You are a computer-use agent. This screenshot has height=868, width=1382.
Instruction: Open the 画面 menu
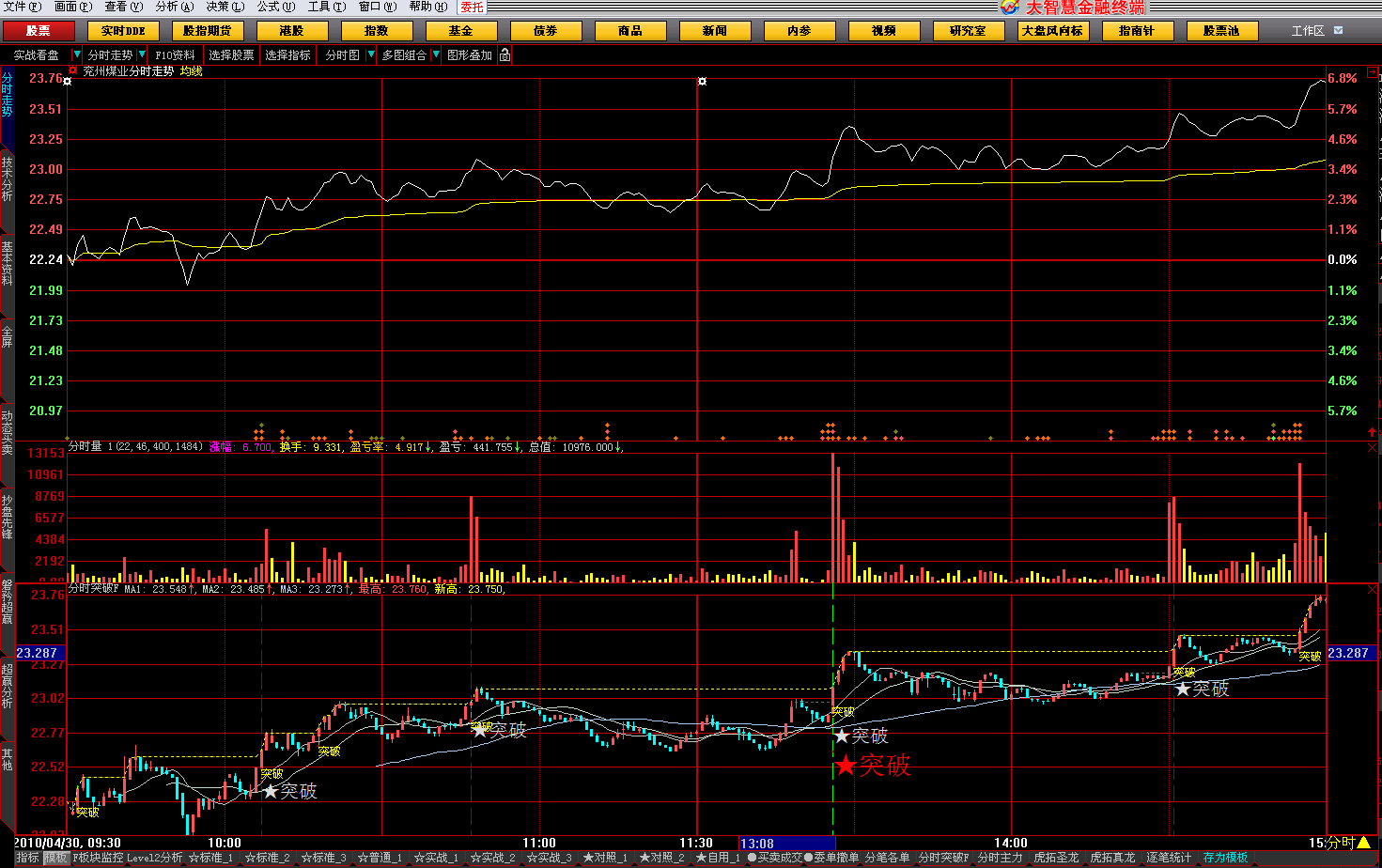73,7
